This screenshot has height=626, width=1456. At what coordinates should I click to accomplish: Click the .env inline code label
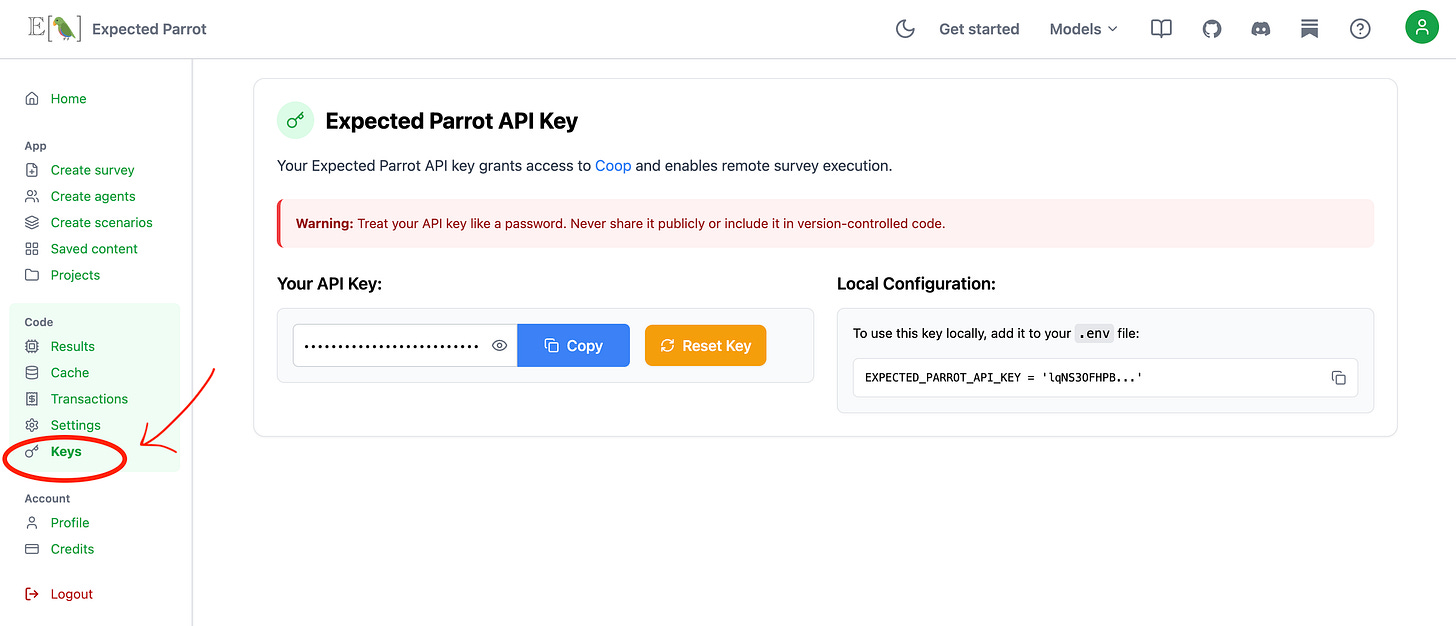[x=1093, y=333]
